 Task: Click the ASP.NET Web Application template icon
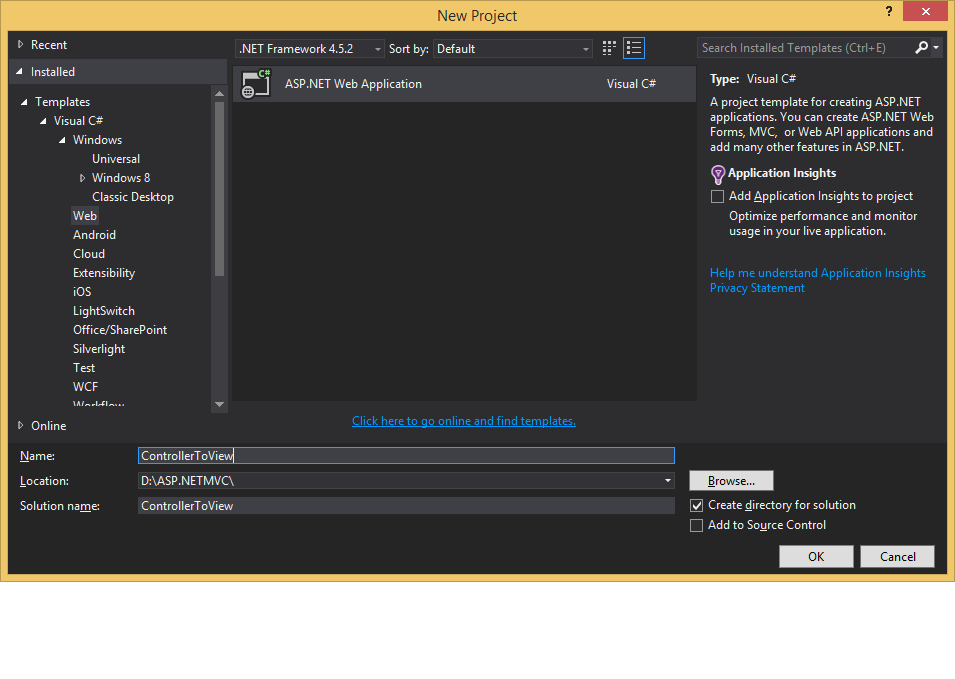click(256, 83)
